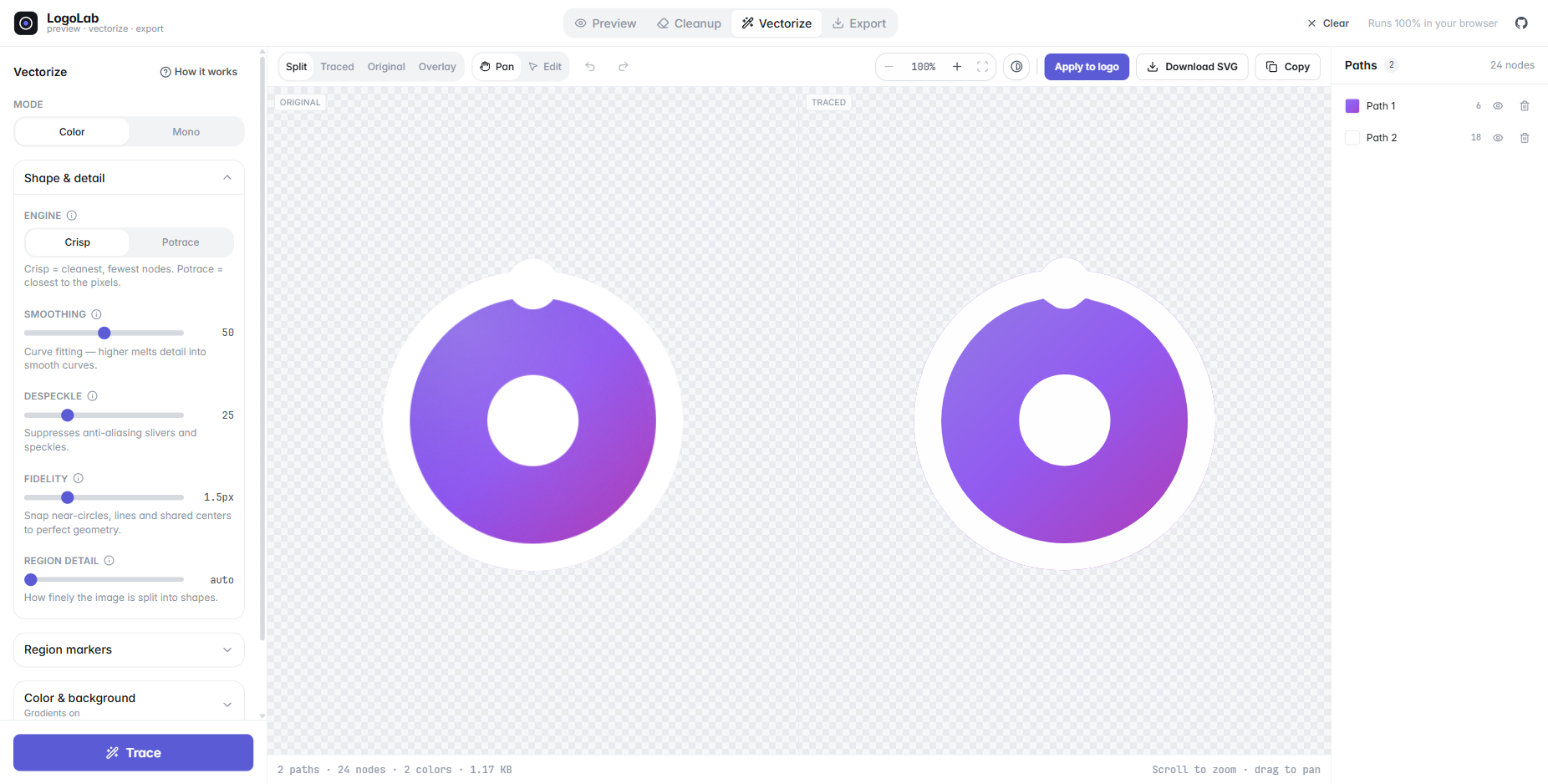Delete Path 1 with the trash icon
The width and height of the screenshot is (1548, 784).
point(1525,106)
